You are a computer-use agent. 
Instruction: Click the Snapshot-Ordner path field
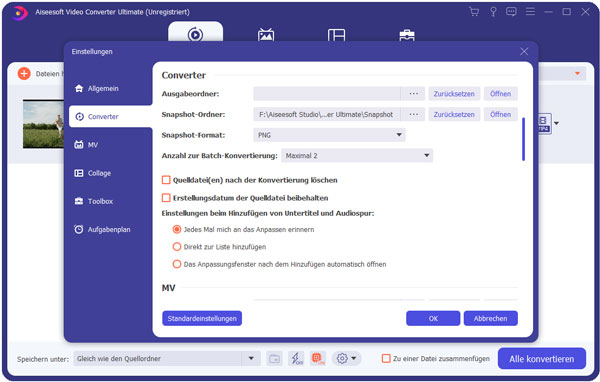[x=327, y=114]
